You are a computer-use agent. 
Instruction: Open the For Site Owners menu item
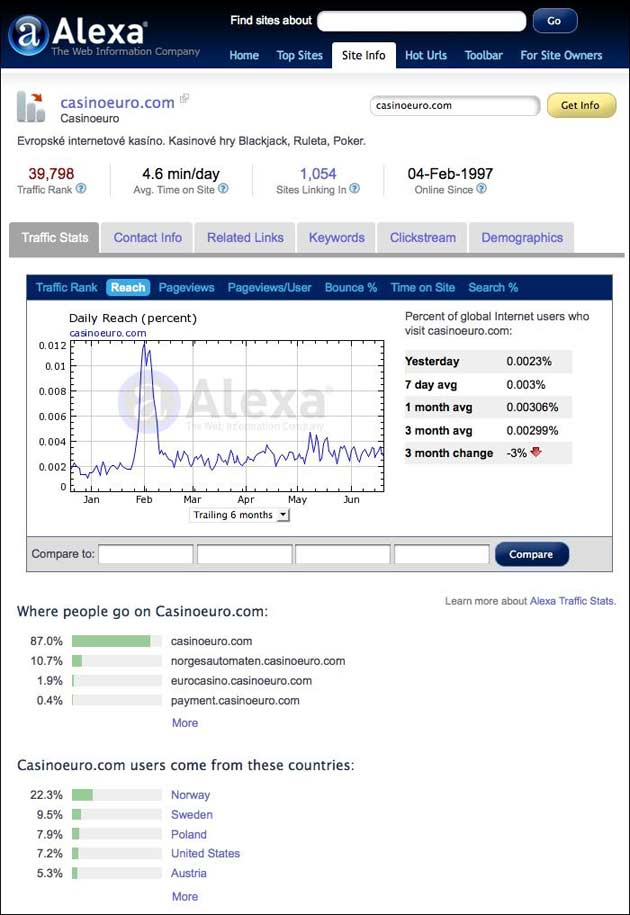[561, 55]
